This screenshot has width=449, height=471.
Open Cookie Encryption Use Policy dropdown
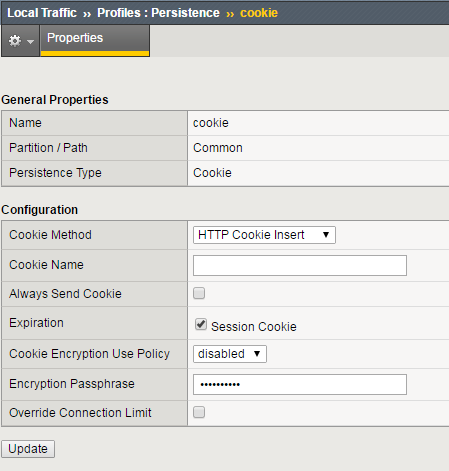point(230,354)
